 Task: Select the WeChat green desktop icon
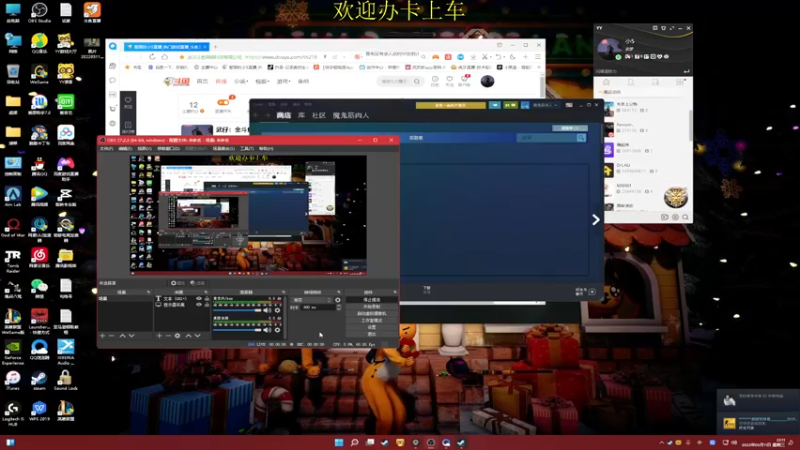pyautogui.click(x=39, y=286)
